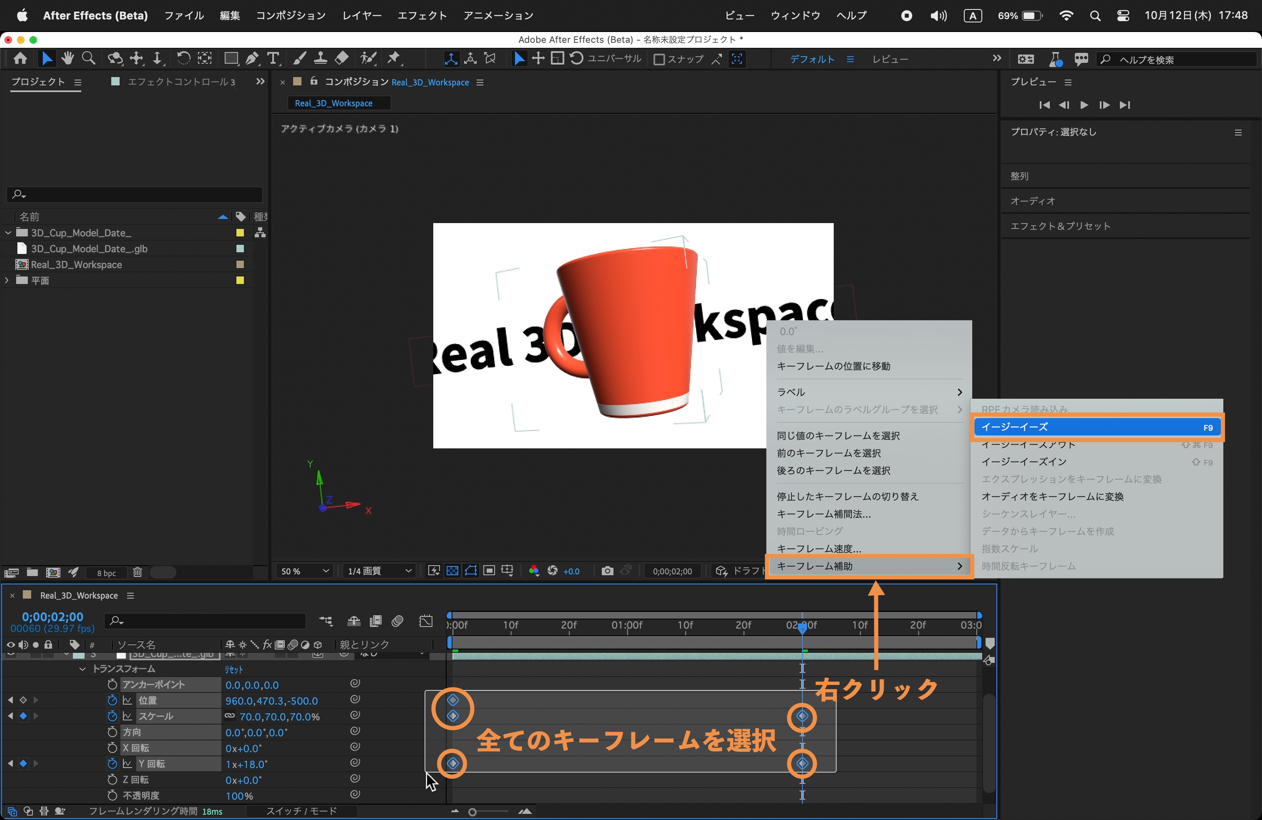This screenshot has width=1262, height=820.
Task: Select the Pen tool
Action: [252, 59]
